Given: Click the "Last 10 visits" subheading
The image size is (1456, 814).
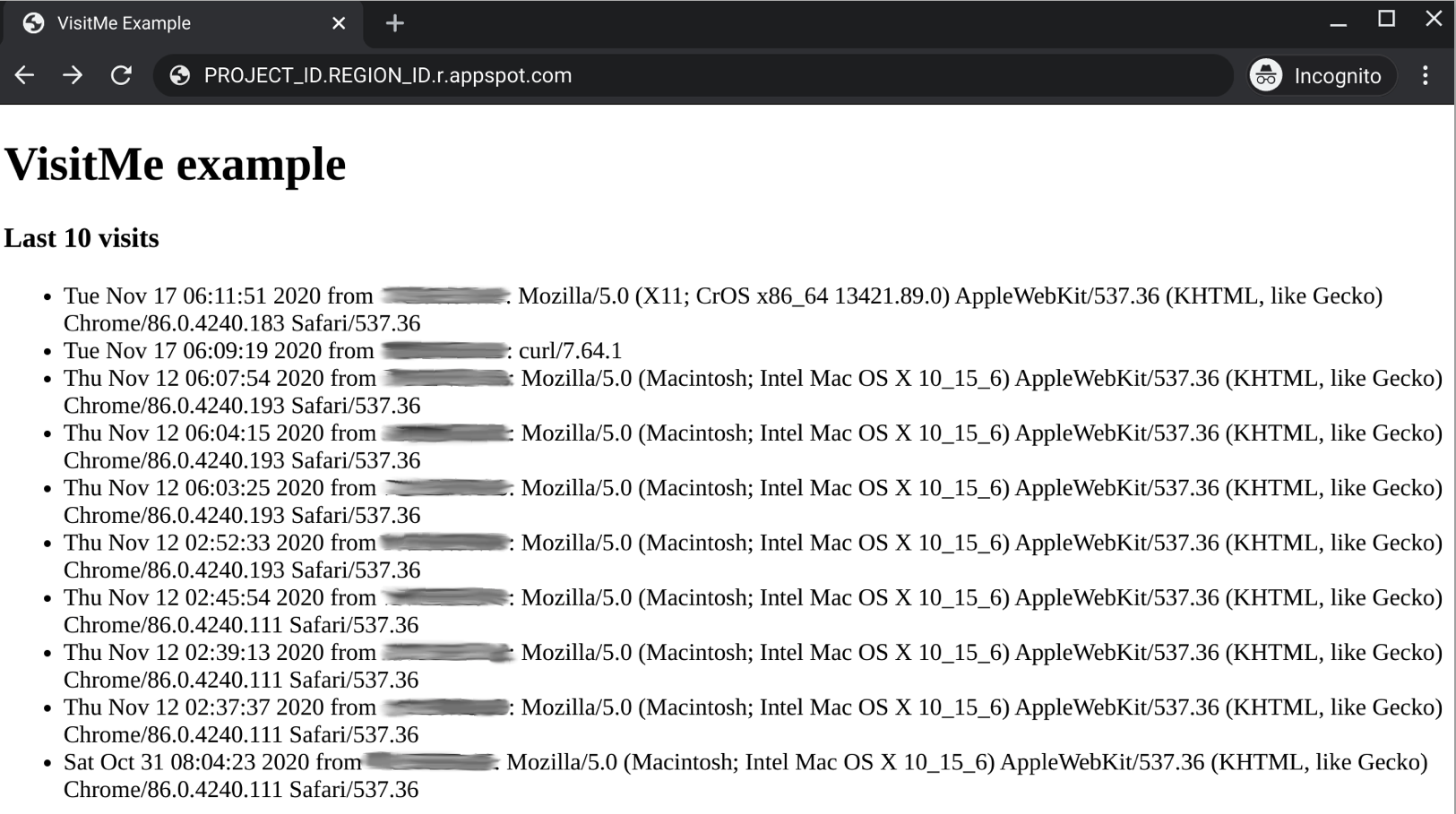Looking at the screenshot, I should click(82, 238).
